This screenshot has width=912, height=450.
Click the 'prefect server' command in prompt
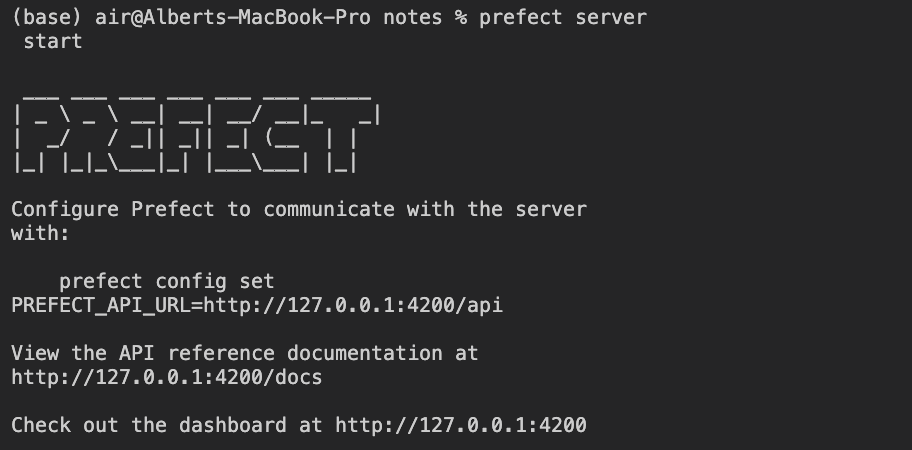click(563, 17)
